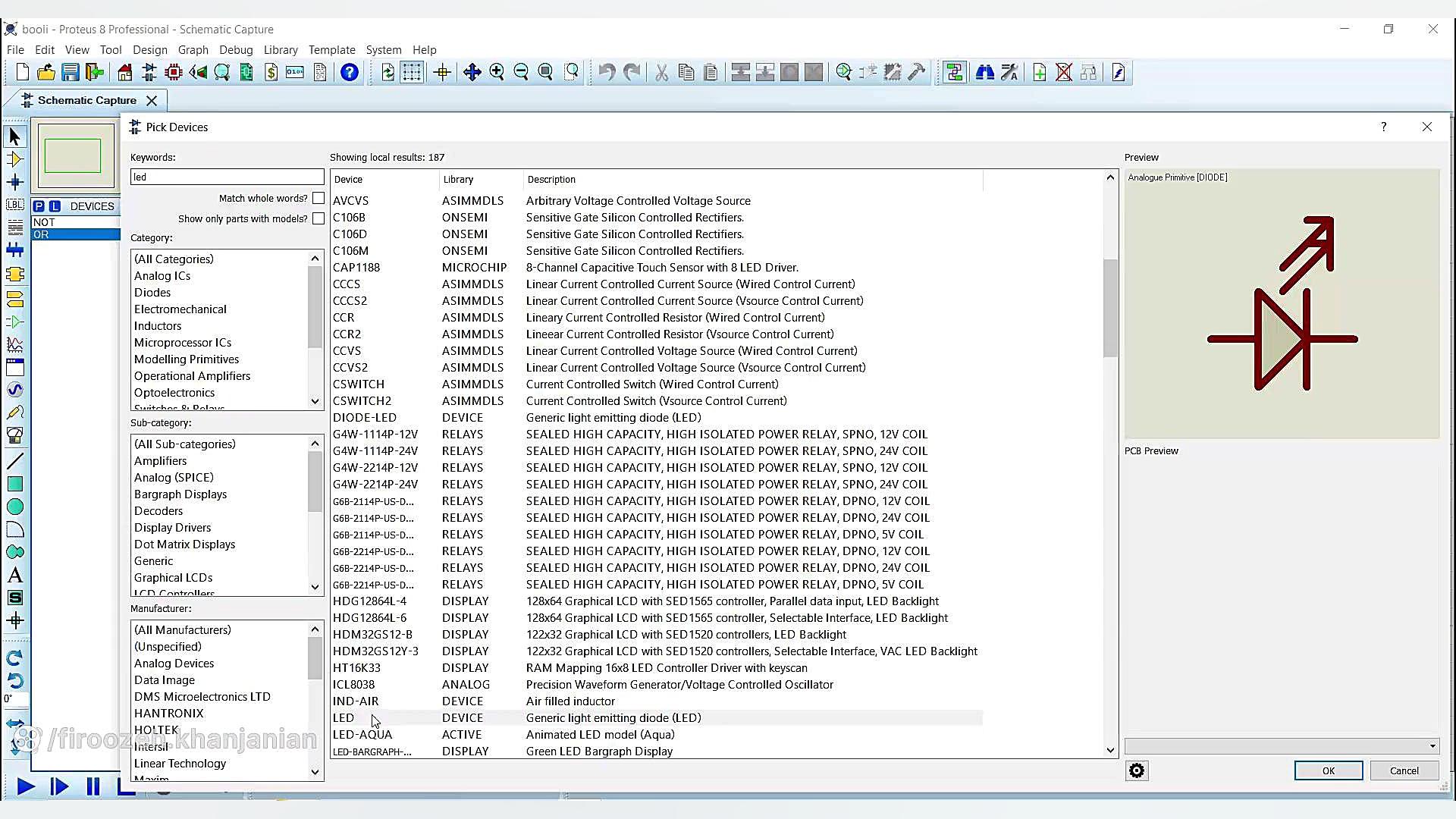Toggle the grid display icon
Screen dimensions: 1456x819
412,72
